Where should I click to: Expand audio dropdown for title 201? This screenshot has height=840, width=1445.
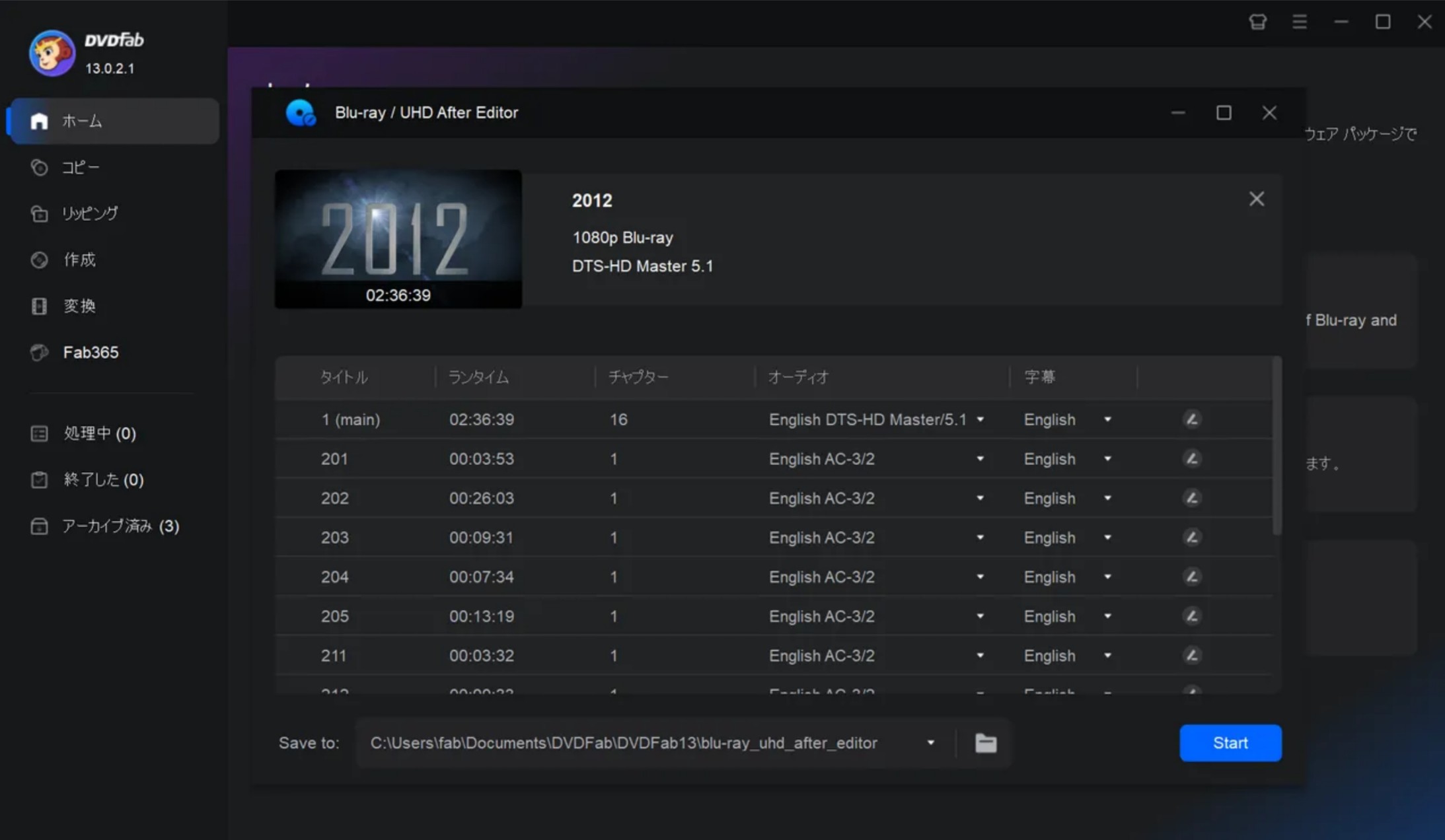tap(981, 458)
